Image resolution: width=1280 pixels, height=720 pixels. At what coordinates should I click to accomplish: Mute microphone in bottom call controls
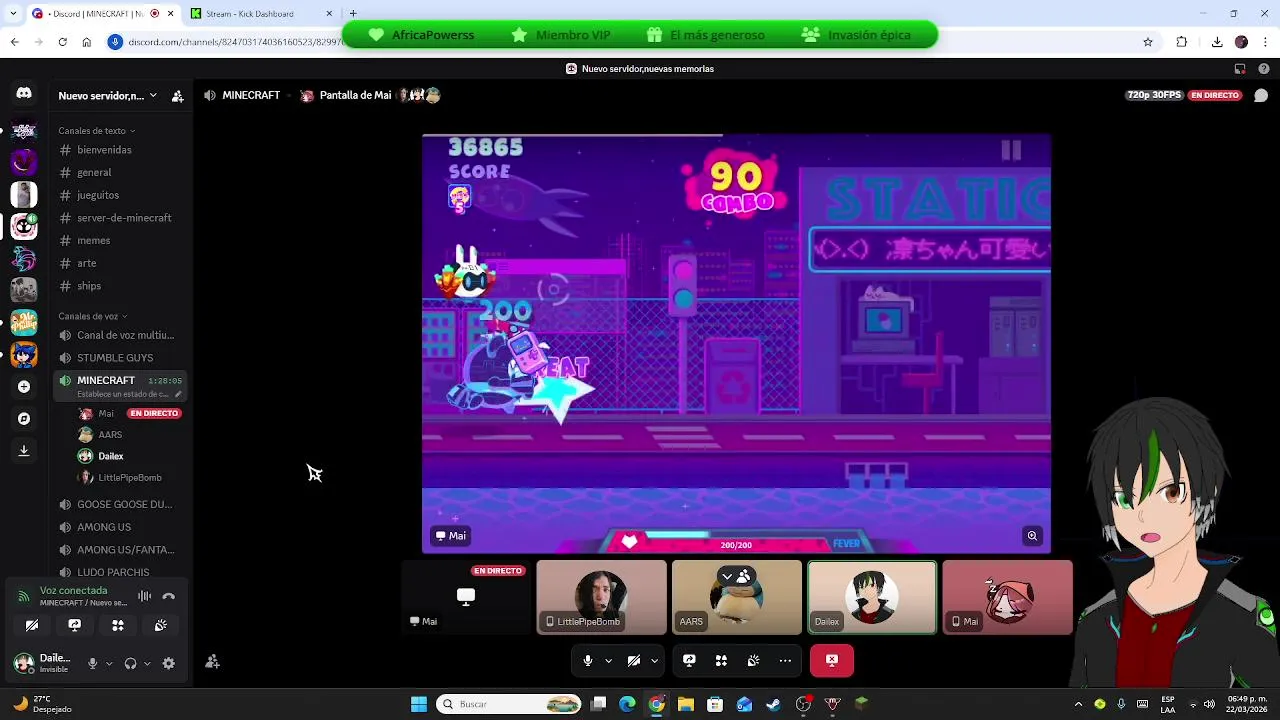[588, 660]
